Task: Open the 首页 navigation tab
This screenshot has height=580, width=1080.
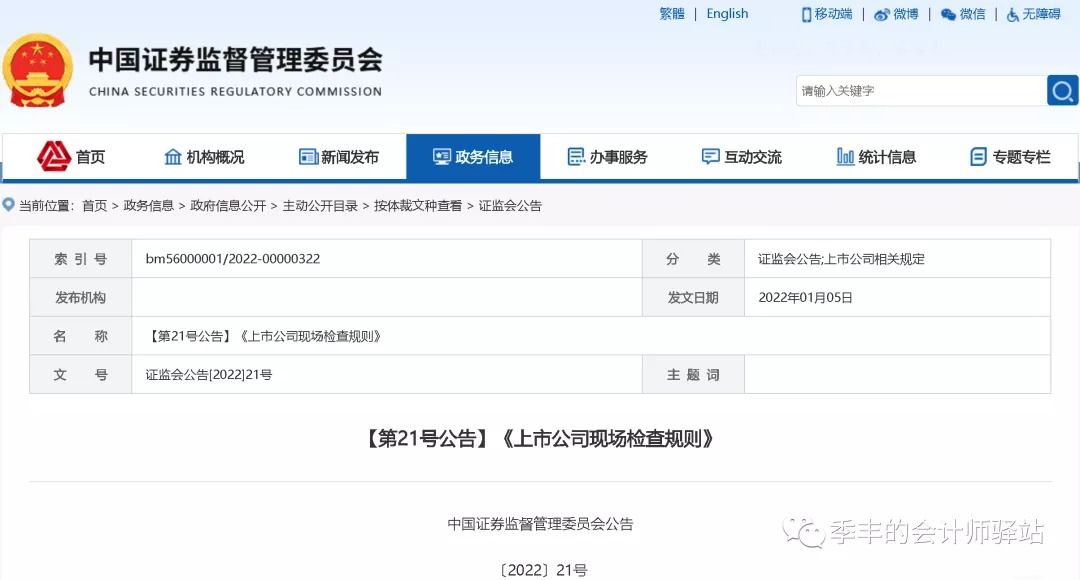Action: (x=72, y=157)
